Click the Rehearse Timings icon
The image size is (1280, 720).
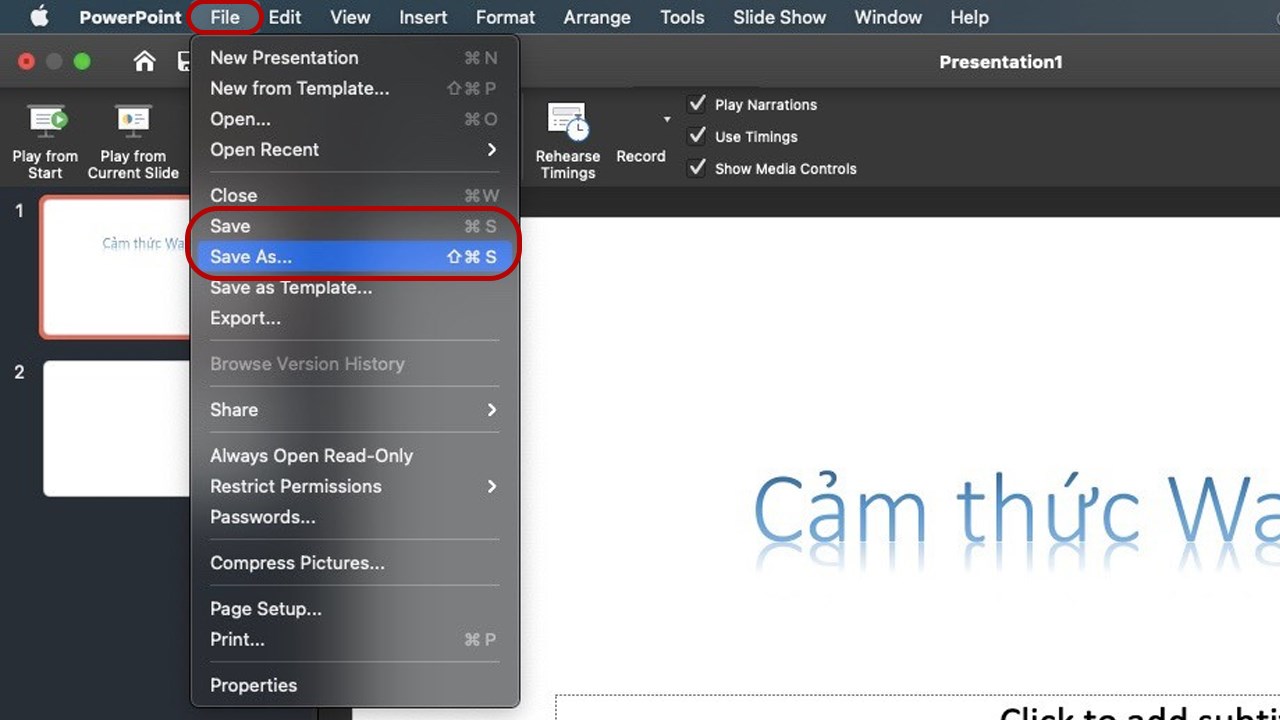pos(568,122)
